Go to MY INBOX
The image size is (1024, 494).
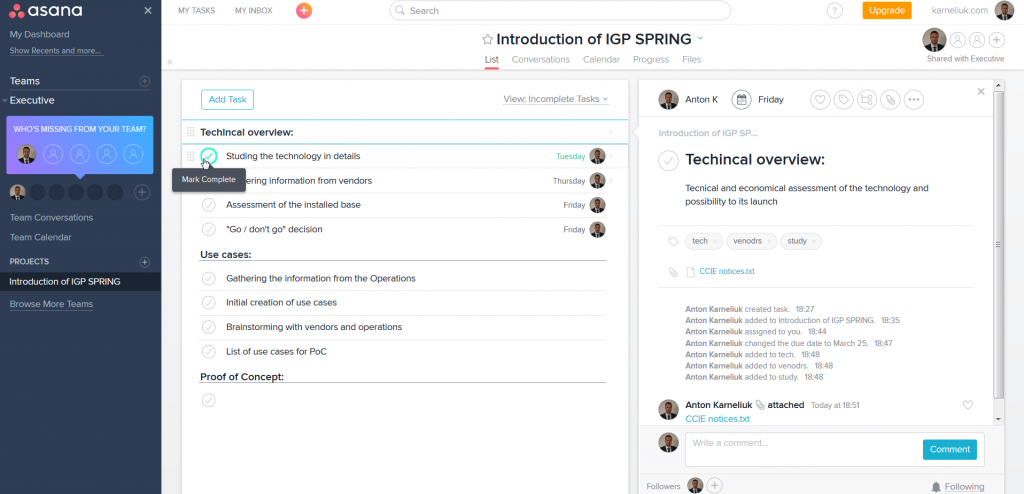tap(254, 10)
